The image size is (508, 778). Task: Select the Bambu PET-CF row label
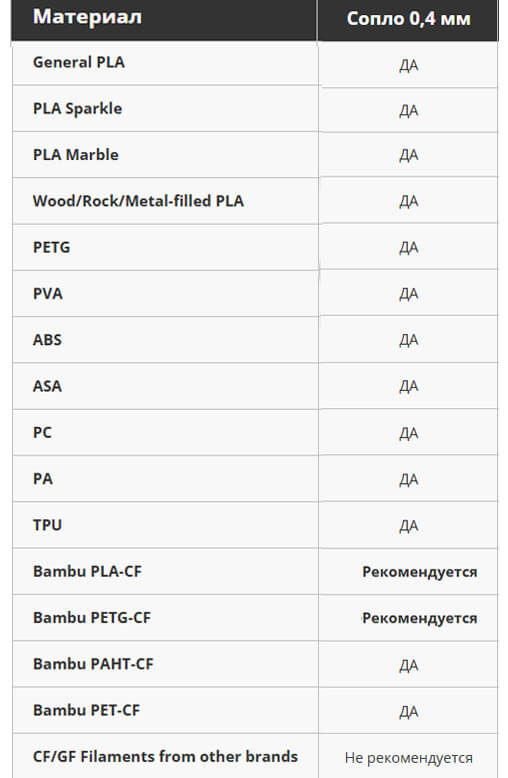pos(86,710)
